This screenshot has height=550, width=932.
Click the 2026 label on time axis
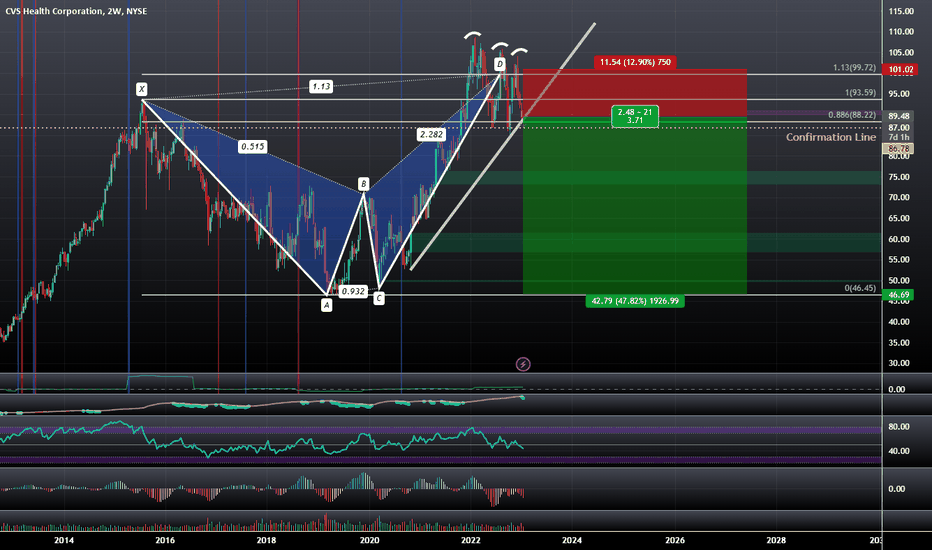tap(675, 540)
